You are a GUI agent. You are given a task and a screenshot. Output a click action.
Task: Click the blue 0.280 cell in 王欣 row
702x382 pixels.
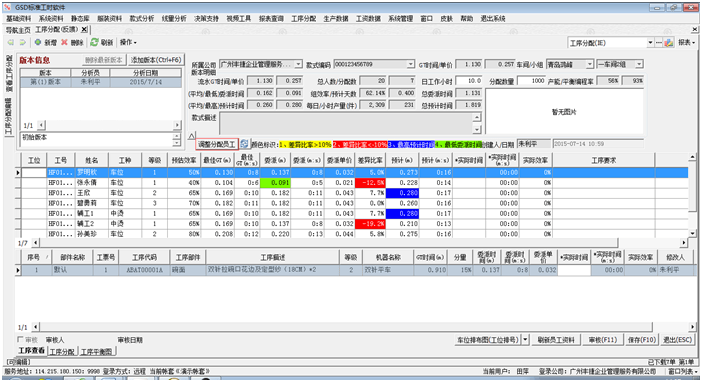[x=402, y=193]
